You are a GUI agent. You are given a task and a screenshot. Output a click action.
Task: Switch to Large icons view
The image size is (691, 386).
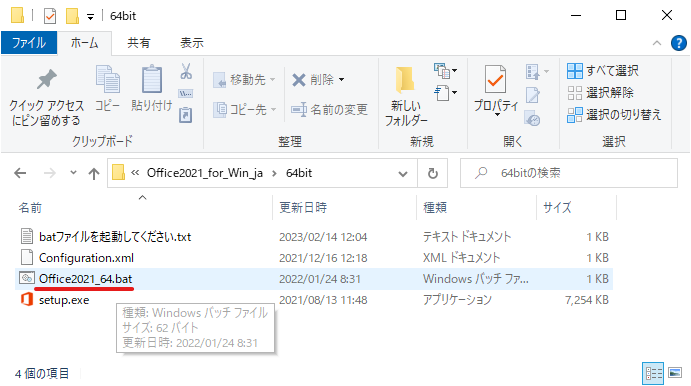675,373
